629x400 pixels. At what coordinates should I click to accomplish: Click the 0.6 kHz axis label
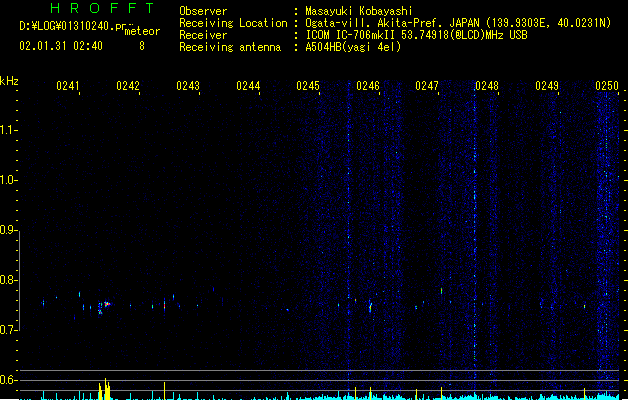pos(8,380)
